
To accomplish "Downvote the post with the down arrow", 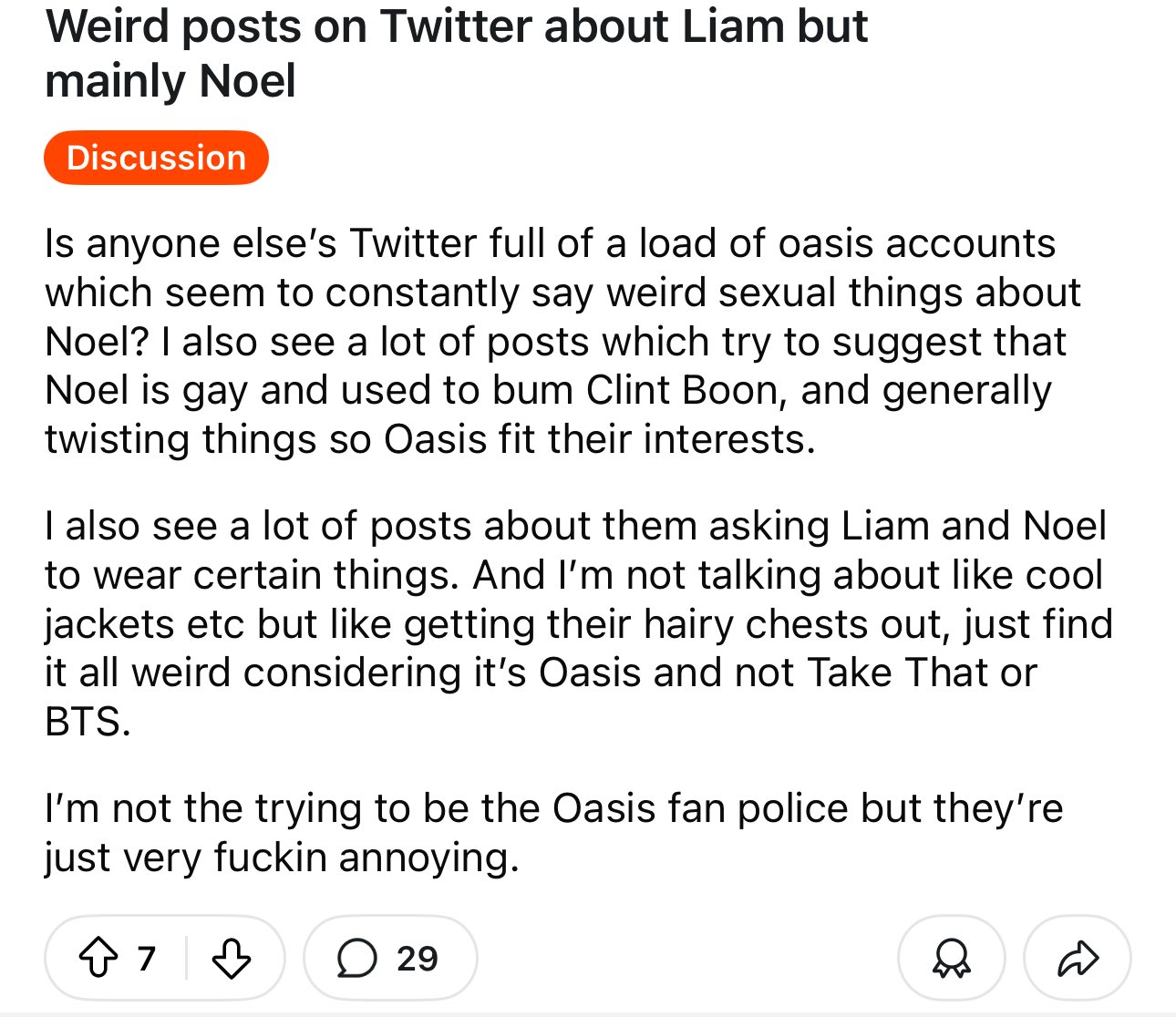I will coord(232,958).
